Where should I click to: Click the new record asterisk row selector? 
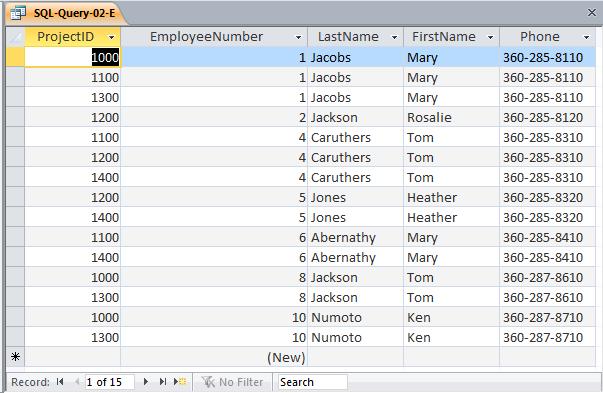tap(15, 357)
